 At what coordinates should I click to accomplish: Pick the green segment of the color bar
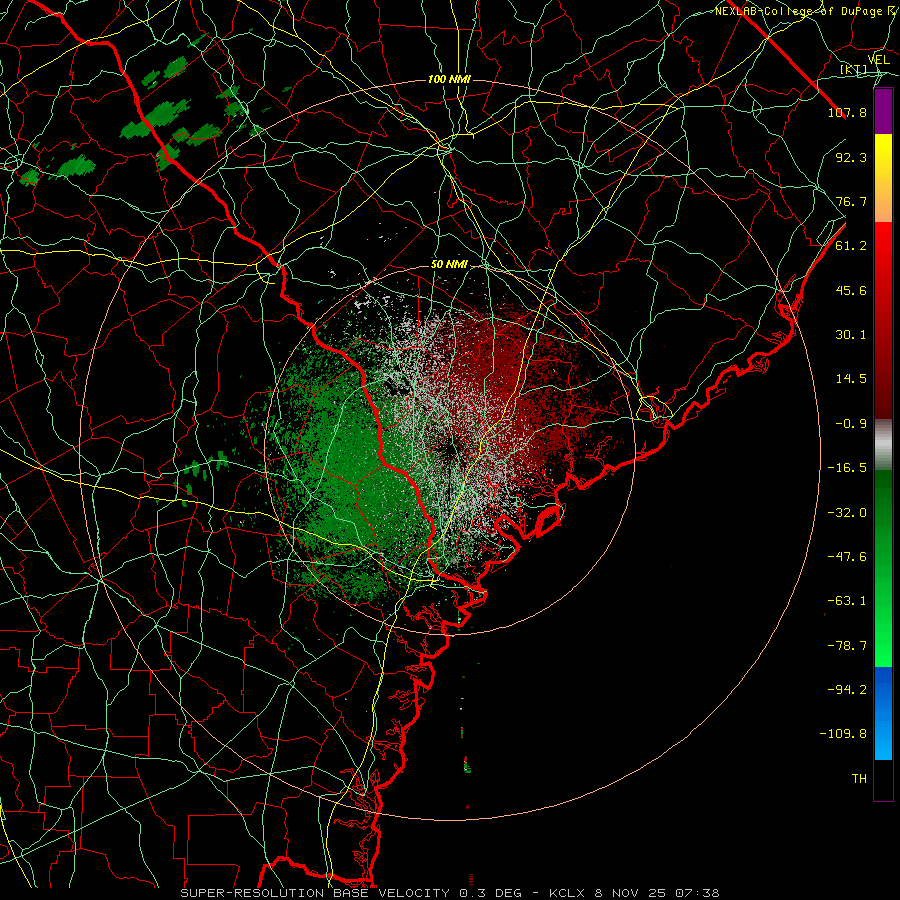(883, 568)
